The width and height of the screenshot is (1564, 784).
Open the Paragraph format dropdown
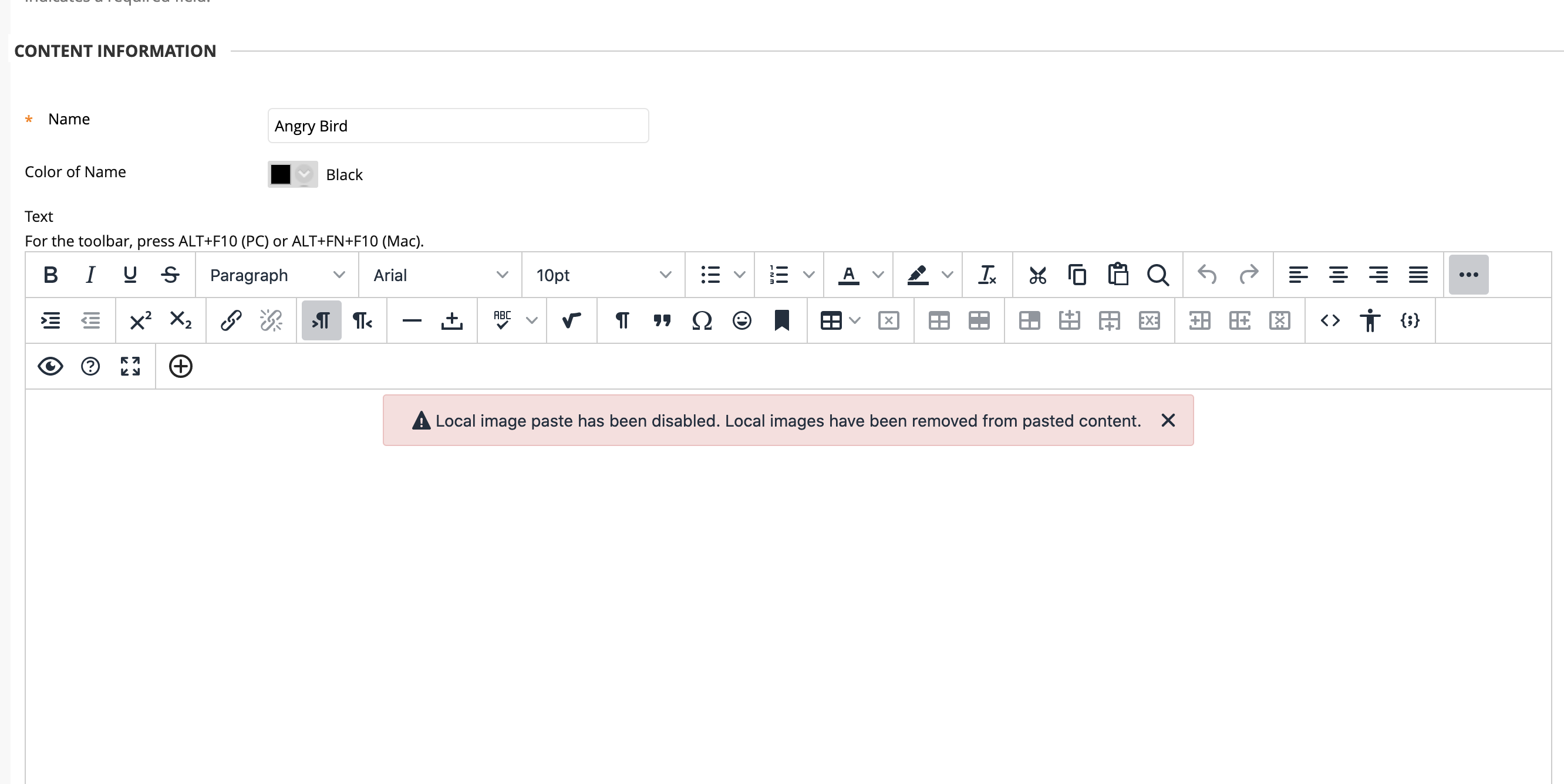pyautogui.click(x=277, y=275)
